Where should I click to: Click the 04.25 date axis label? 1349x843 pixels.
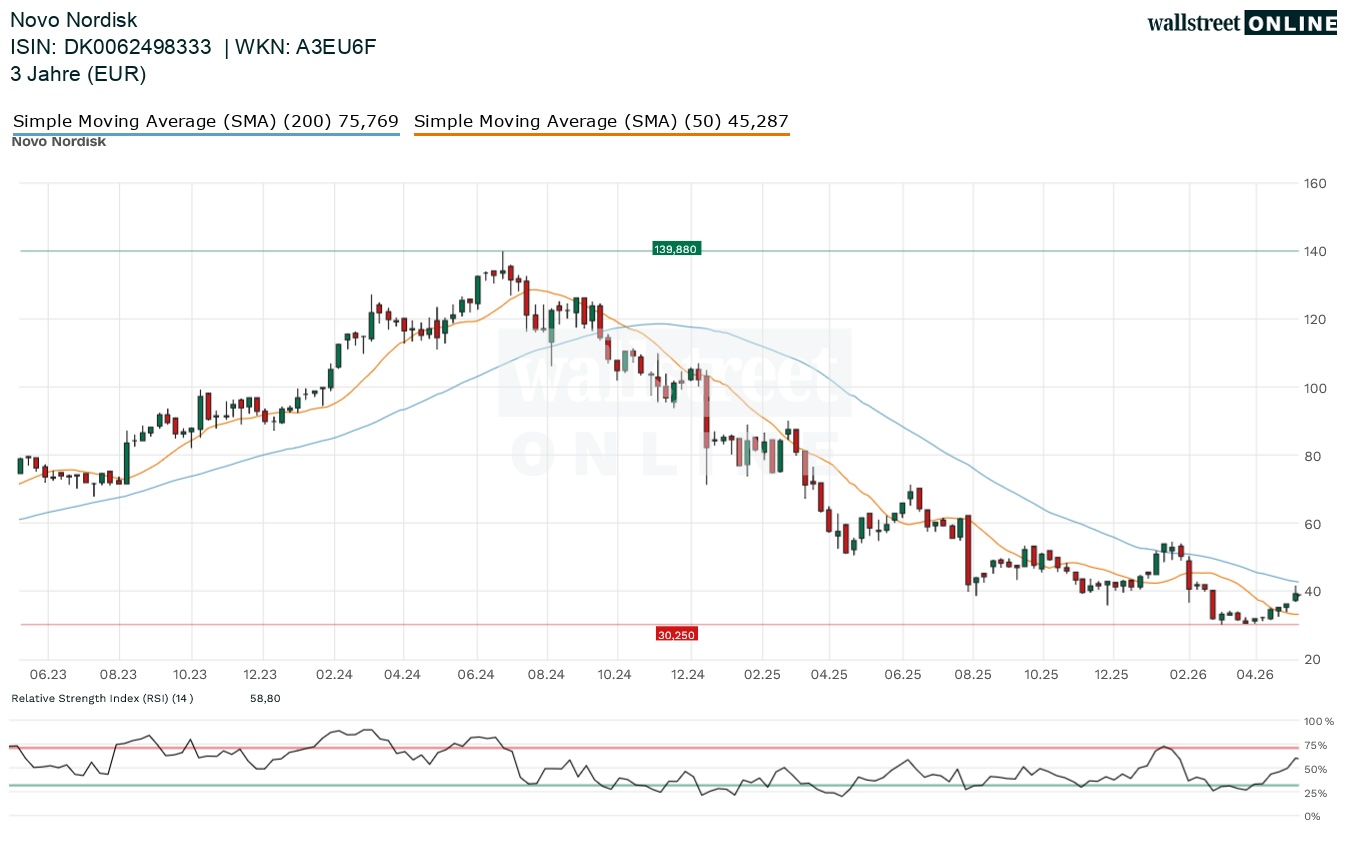(x=830, y=675)
